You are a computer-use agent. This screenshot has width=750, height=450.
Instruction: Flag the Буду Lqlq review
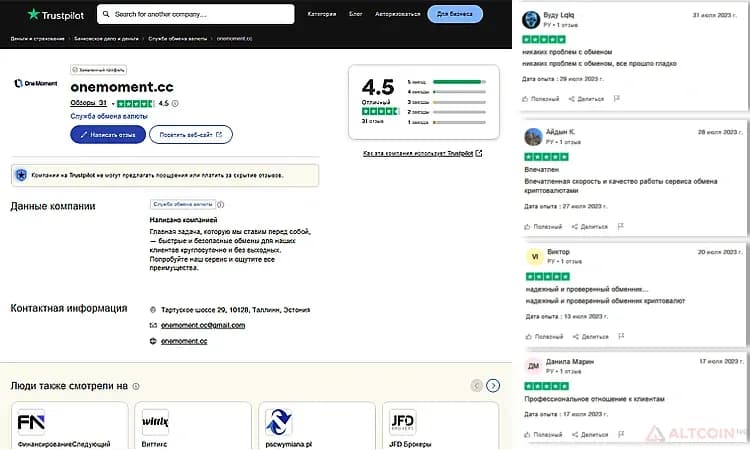[x=617, y=99]
